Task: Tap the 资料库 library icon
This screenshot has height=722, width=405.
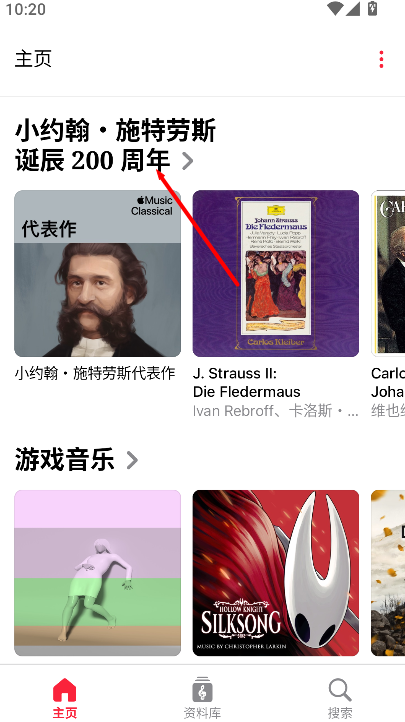Action: [202, 690]
